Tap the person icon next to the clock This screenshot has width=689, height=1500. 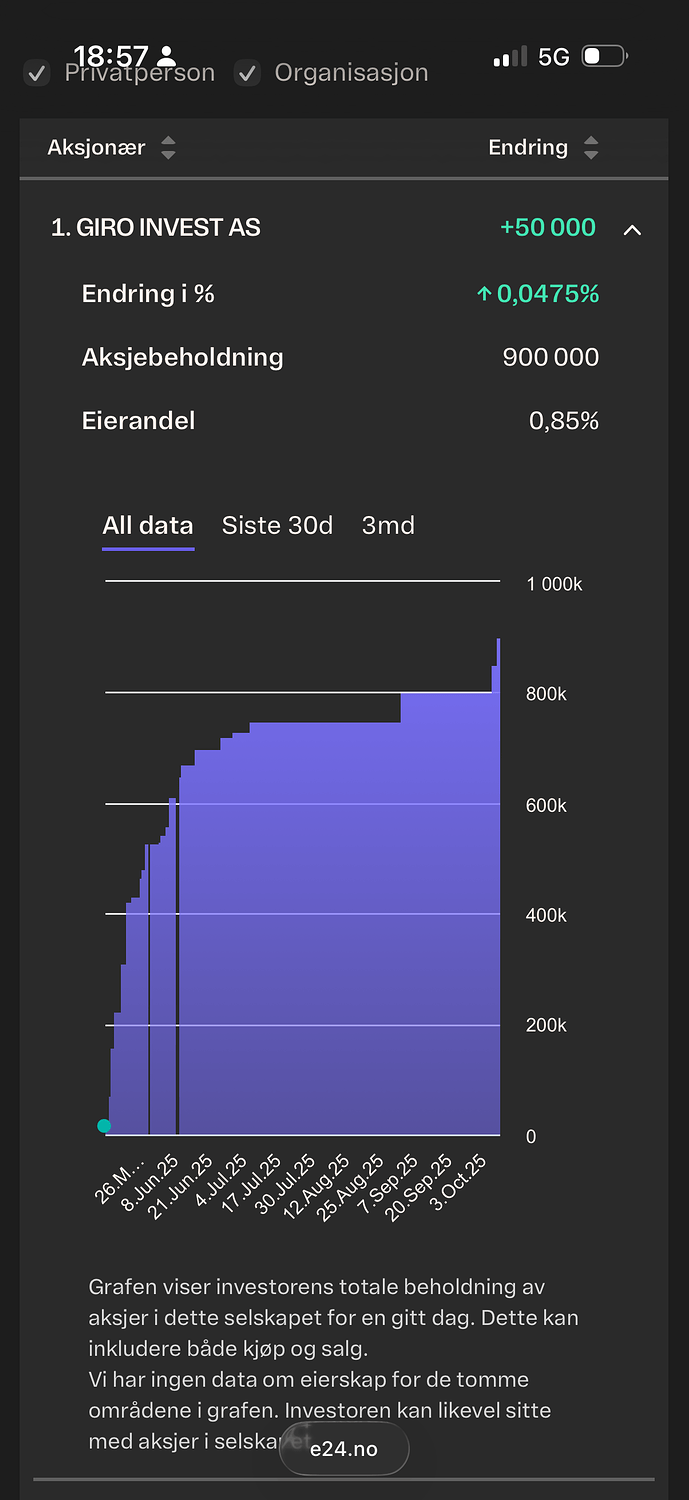tap(166, 56)
